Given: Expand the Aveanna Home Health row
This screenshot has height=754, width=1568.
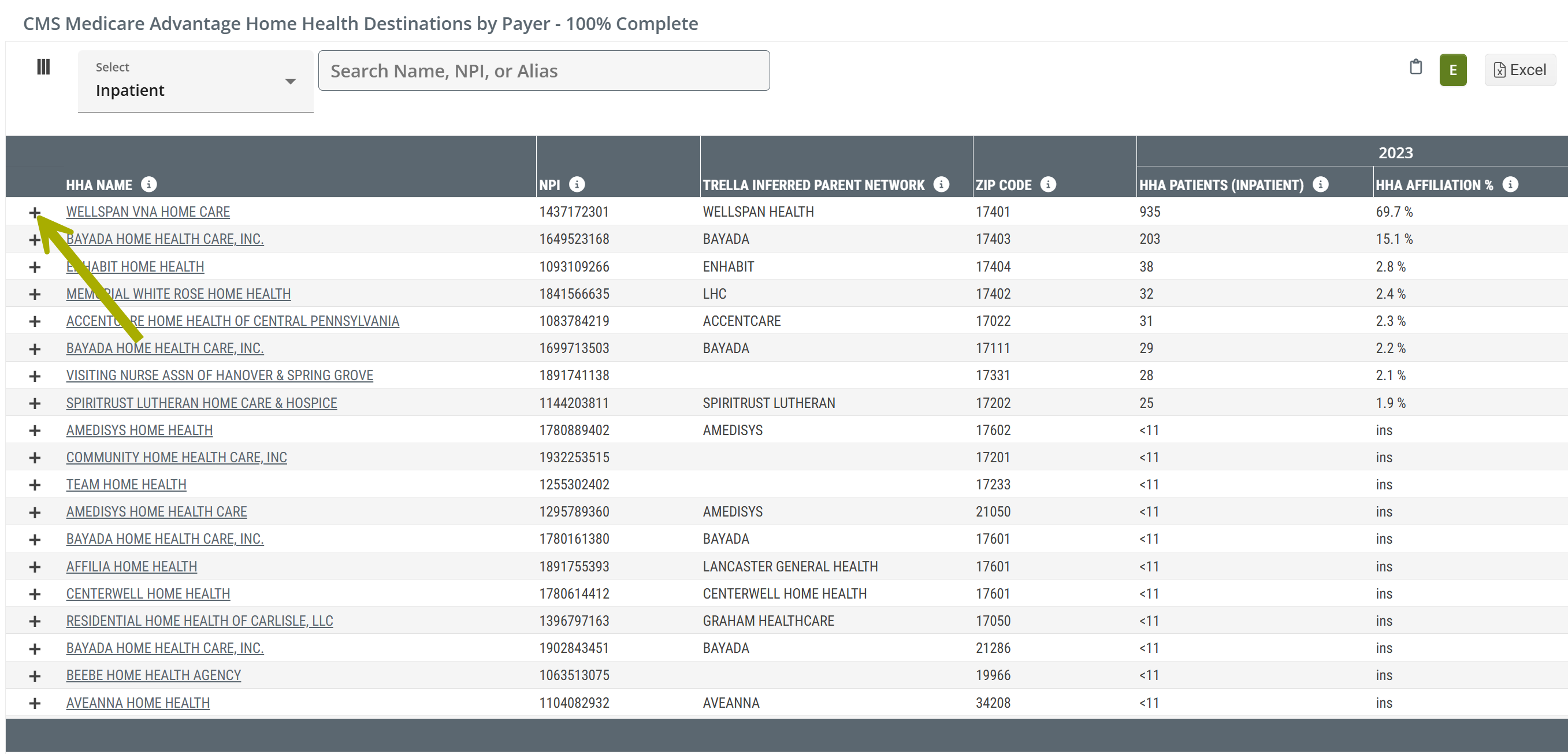Looking at the screenshot, I should 35,704.
